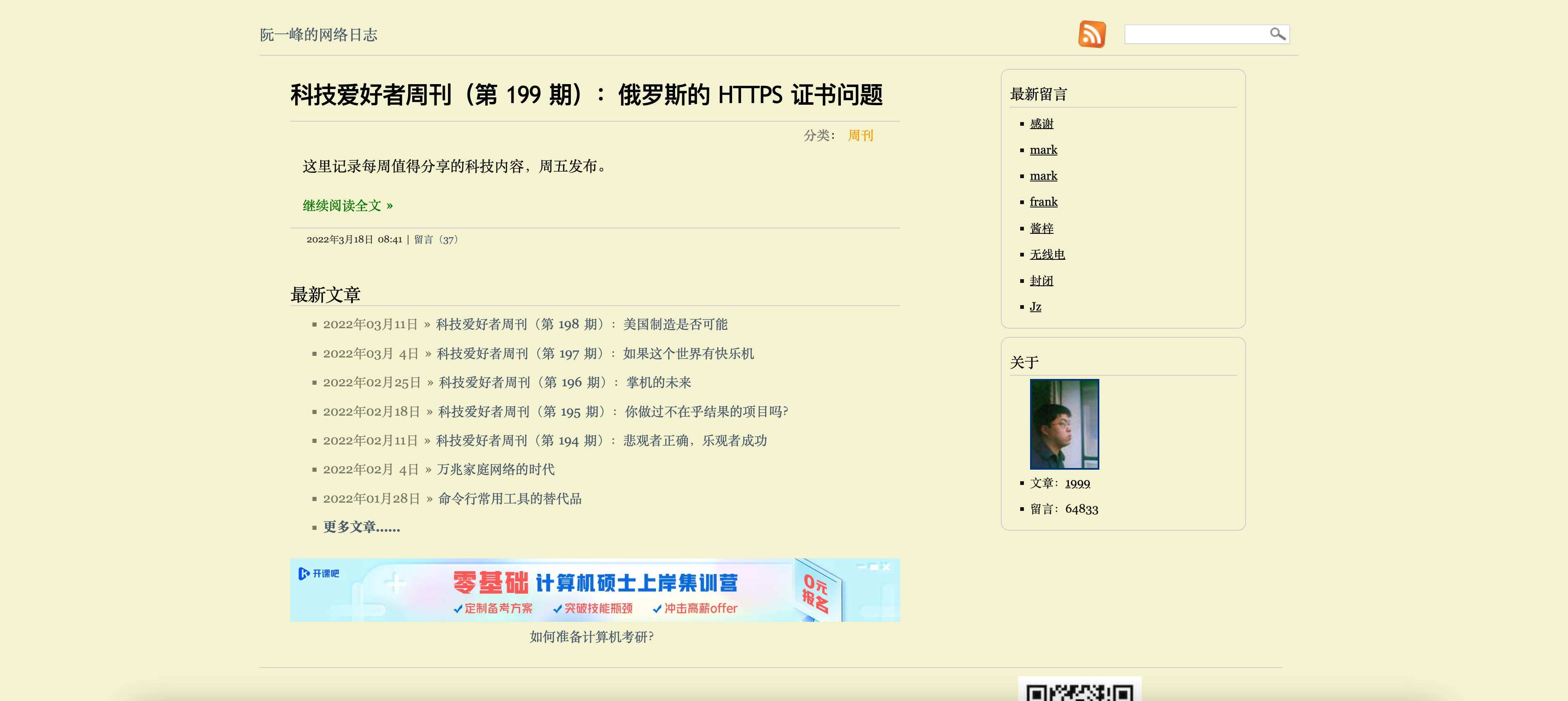Open the comment by frank
1568x701 pixels.
coord(1043,202)
